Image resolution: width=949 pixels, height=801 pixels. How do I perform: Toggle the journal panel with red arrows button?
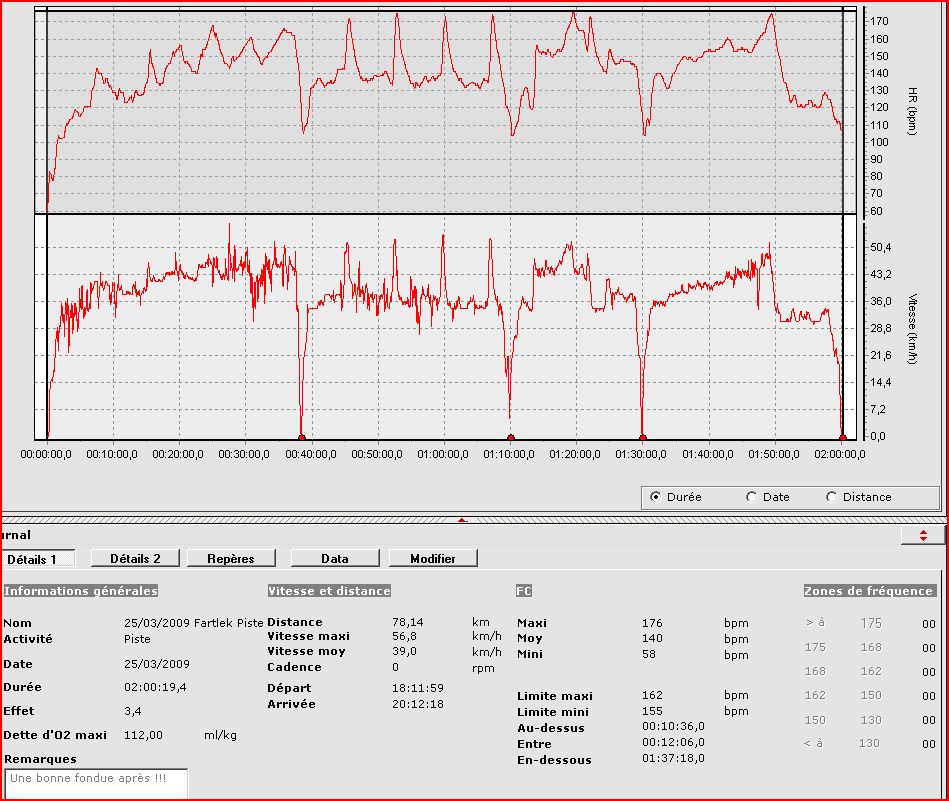(x=922, y=535)
